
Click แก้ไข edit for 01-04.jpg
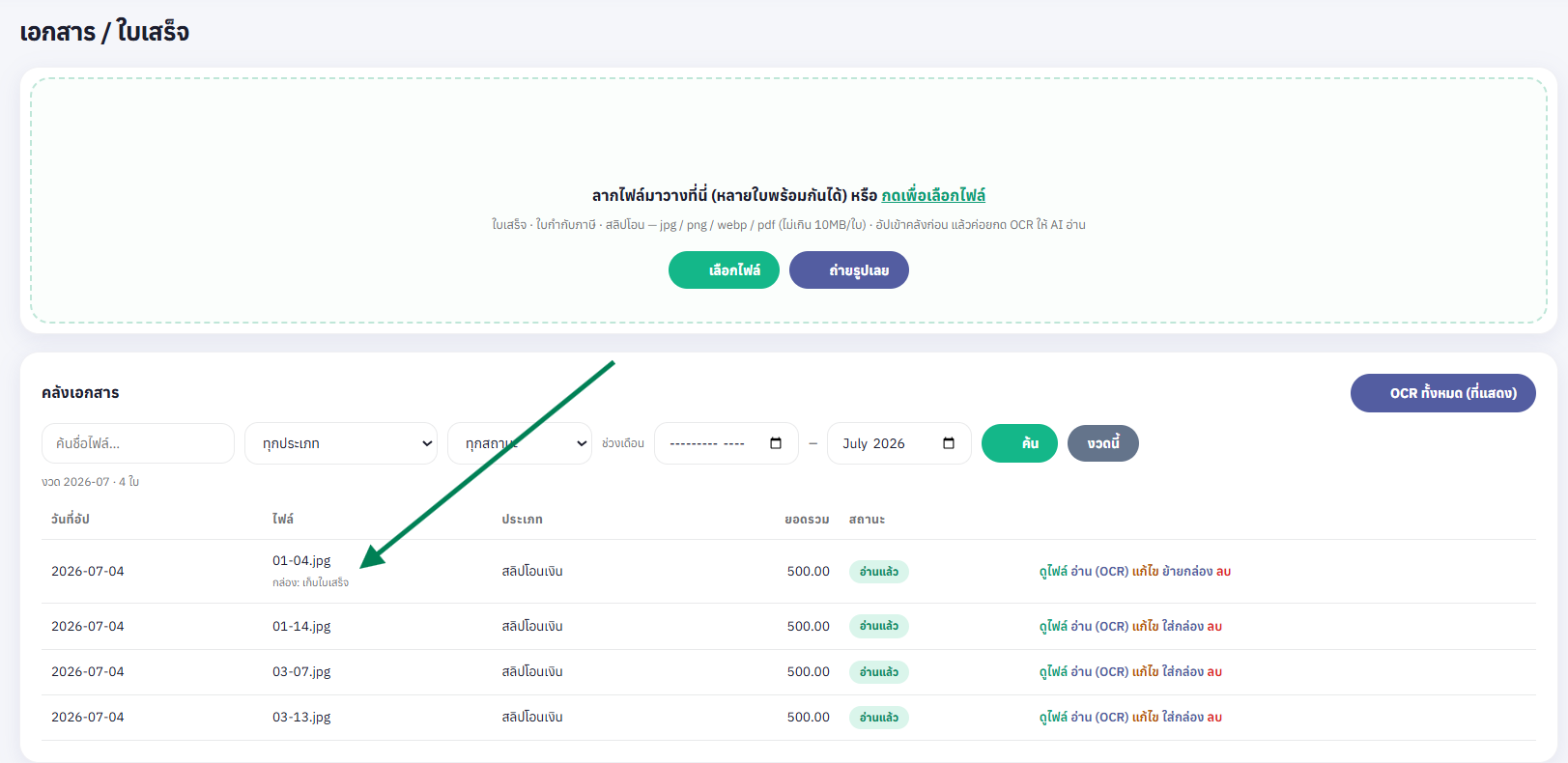point(1145,572)
